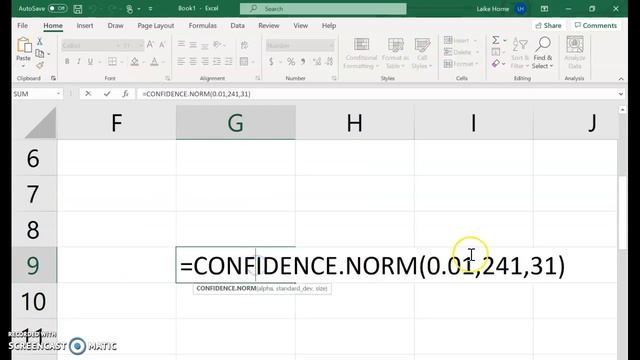
Task: Click the Share button
Action: point(548,25)
